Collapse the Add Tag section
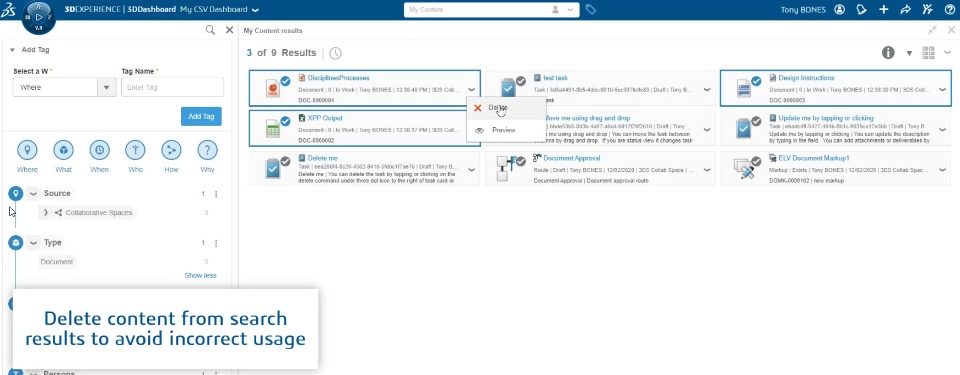The width and height of the screenshot is (960, 375). click(x=12, y=50)
